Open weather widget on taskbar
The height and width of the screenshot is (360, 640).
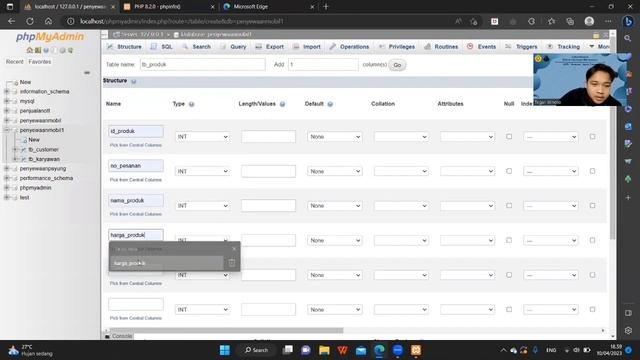coord(31,350)
